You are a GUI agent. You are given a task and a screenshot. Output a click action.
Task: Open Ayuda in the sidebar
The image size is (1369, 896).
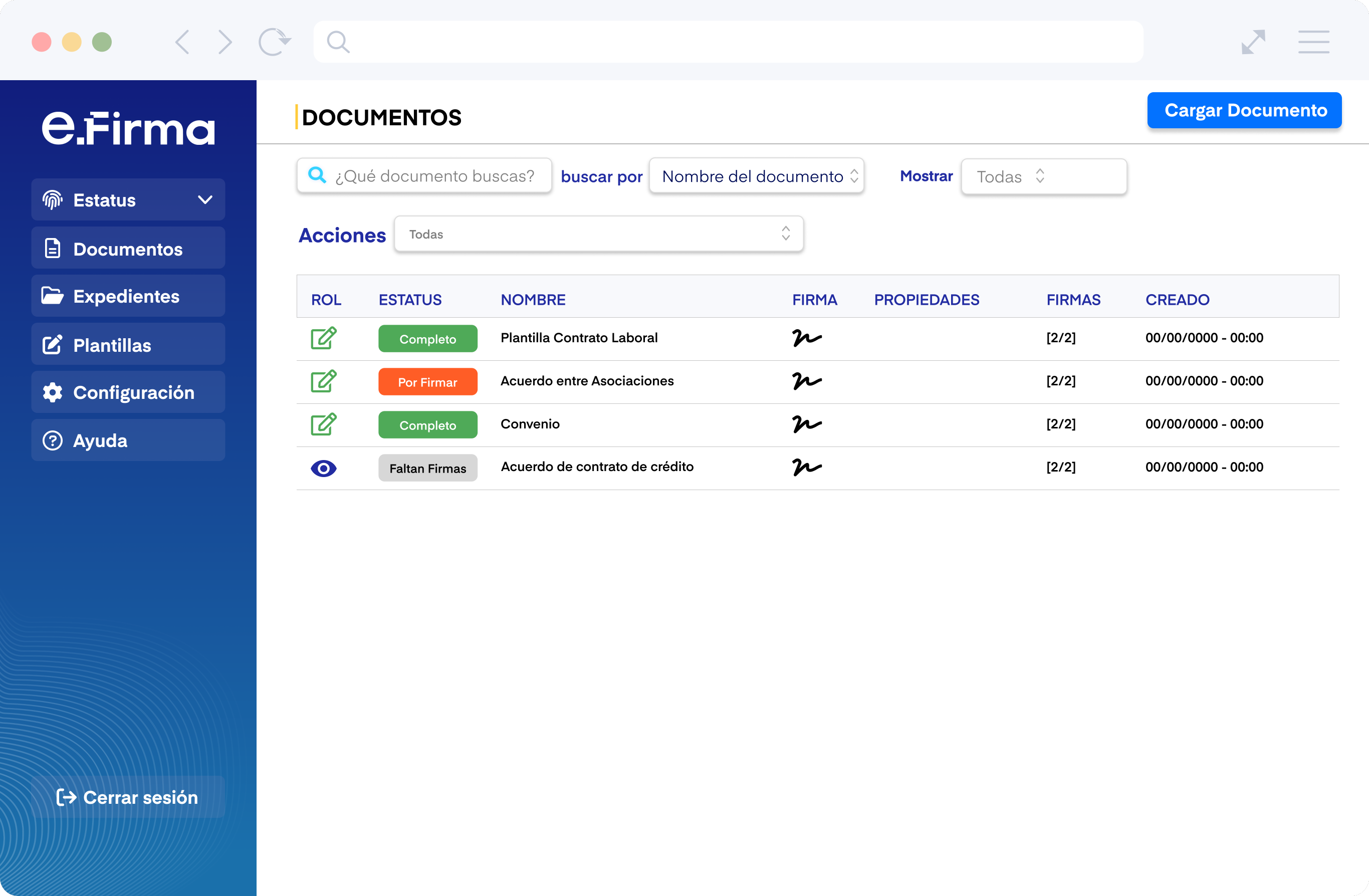[x=128, y=440]
